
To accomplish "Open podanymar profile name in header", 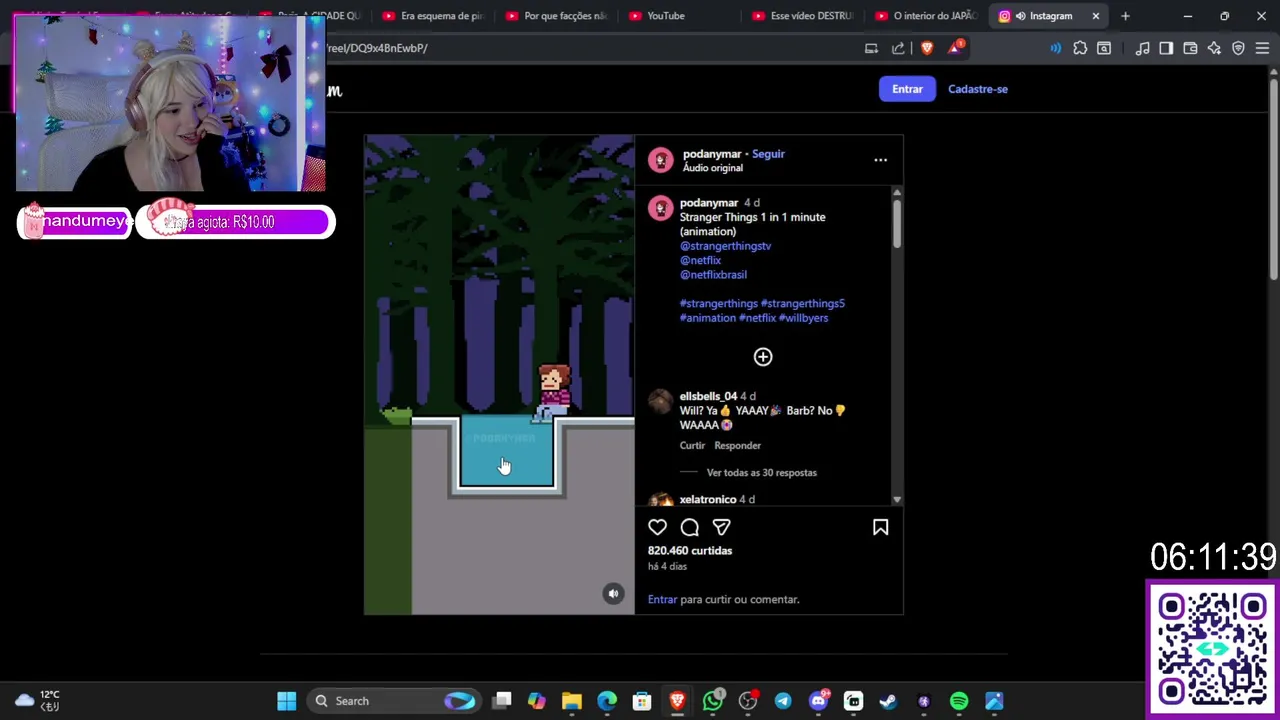I will (x=712, y=154).
